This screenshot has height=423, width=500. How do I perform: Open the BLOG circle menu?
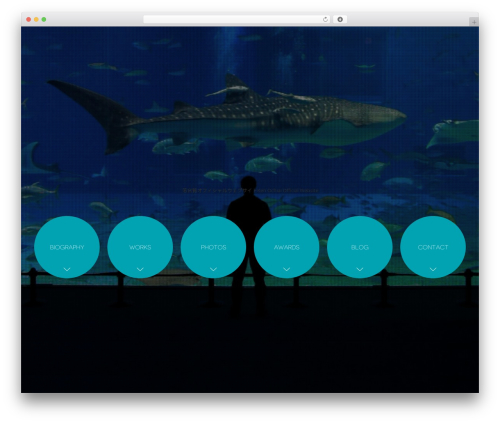pyautogui.click(x=360, y=247)
